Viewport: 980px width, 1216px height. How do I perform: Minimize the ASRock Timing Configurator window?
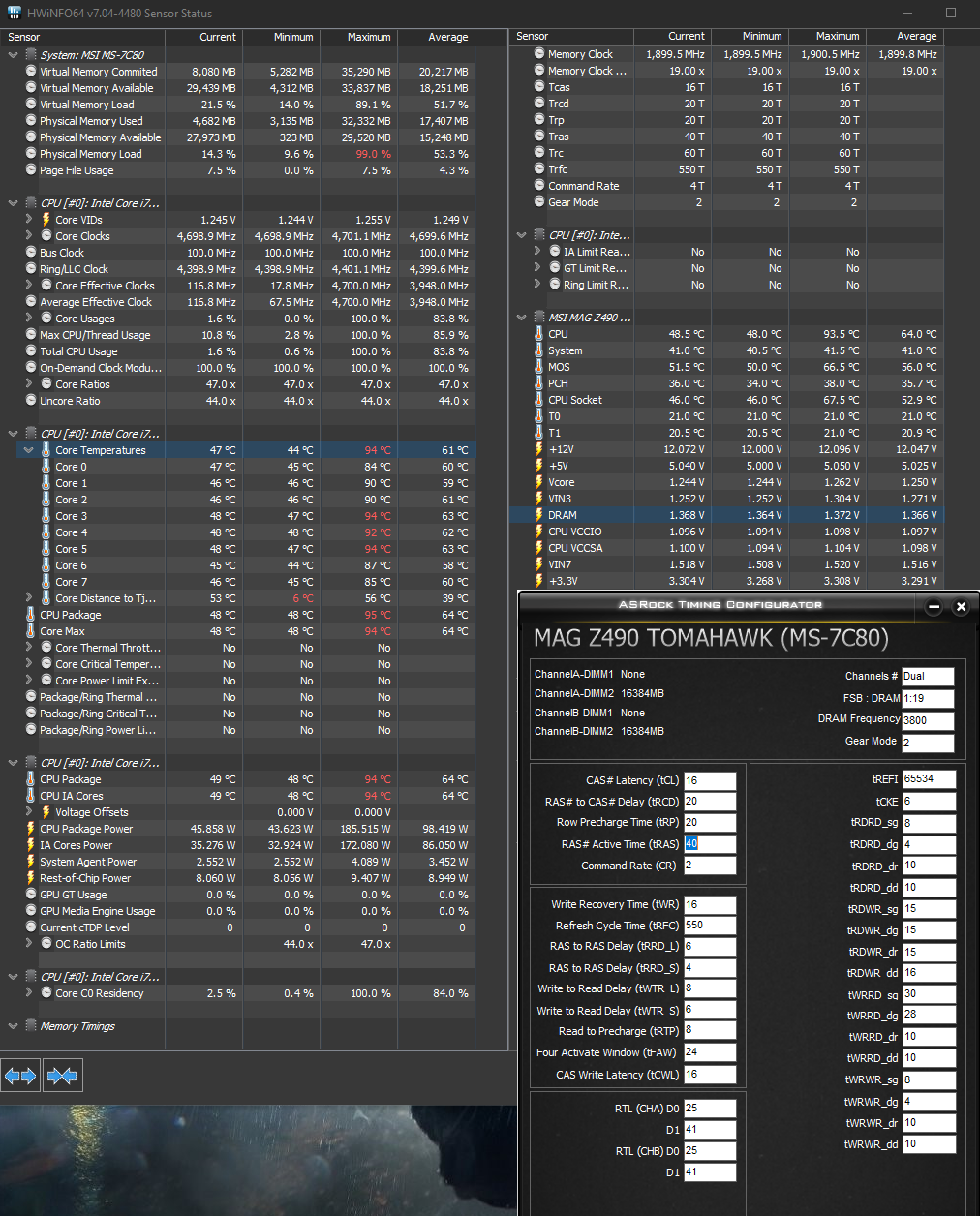934,607
